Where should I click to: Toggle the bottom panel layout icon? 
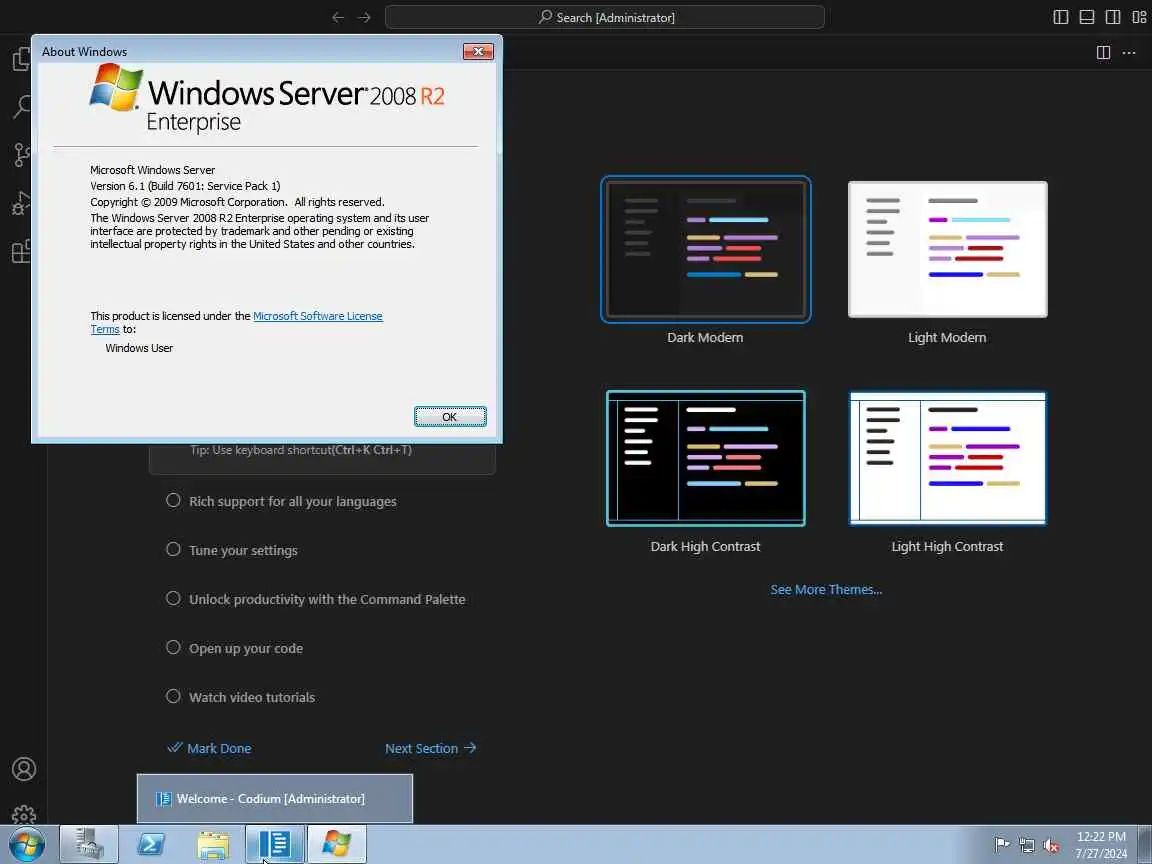(x=1087, y=17)
